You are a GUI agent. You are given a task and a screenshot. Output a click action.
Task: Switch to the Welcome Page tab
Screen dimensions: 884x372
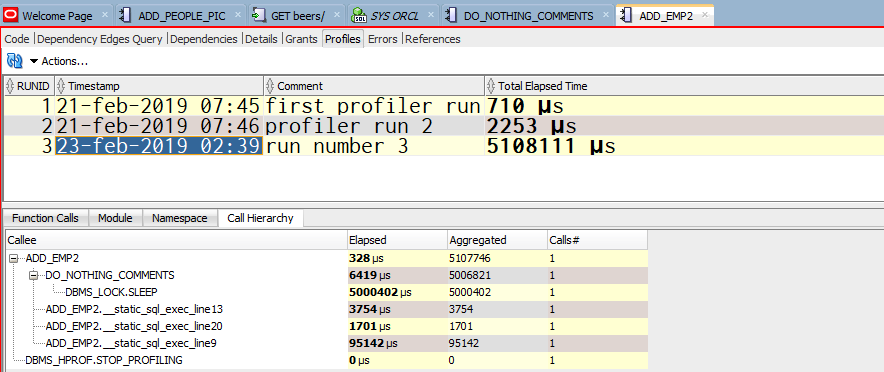coord(57,16)
